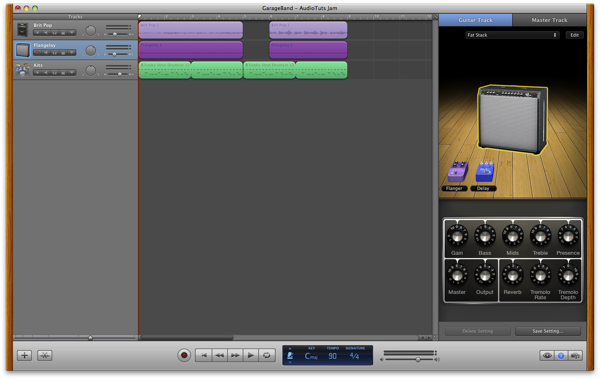The width and height of the screenshot is (600, 379).
Task: Add a new track with the plus button
Action: tap(24, 355)
